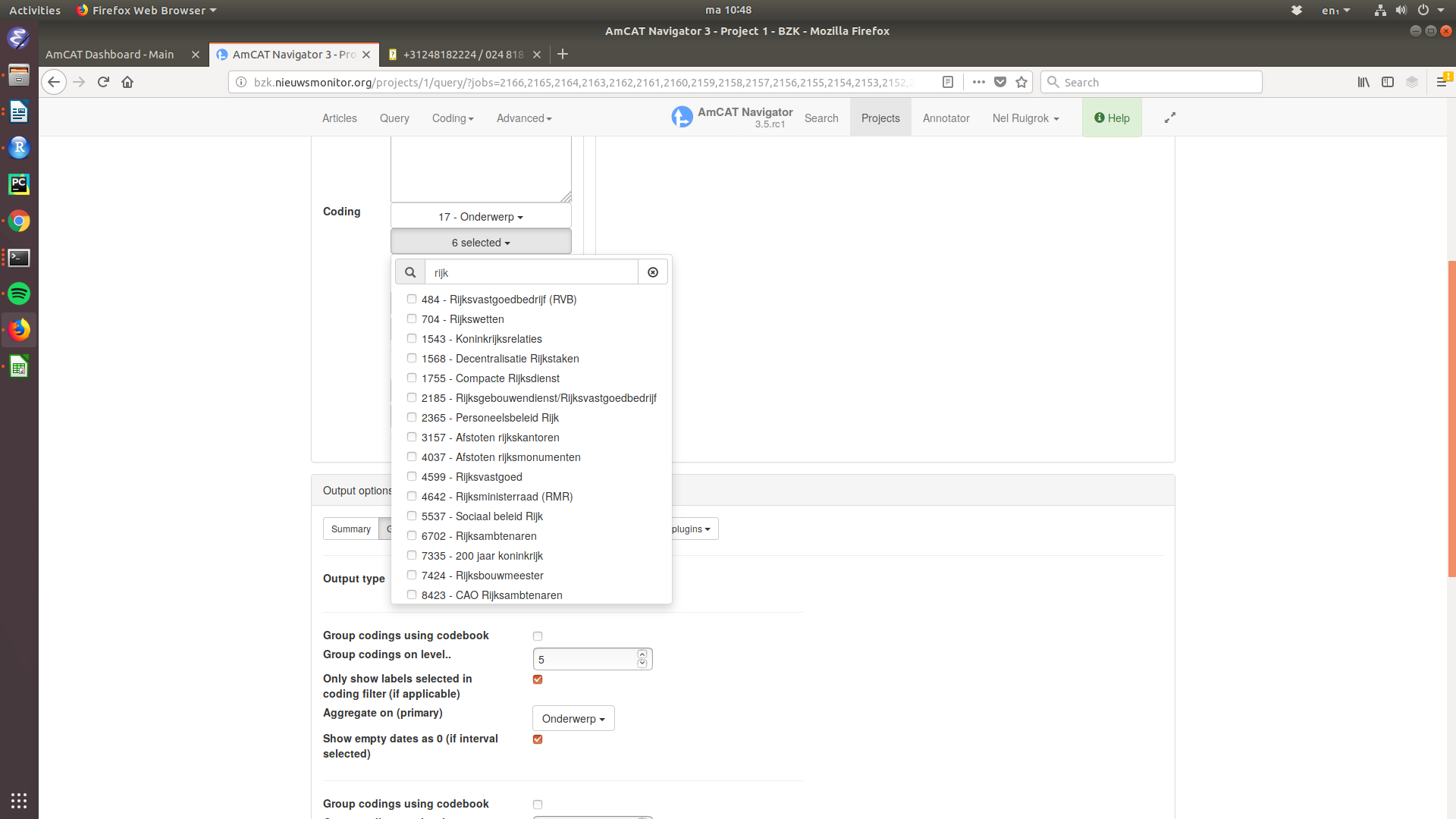Open Firefox Library icon in toolbar
Viewport: 1456px width, 819px height.
tap(1363, 82)
